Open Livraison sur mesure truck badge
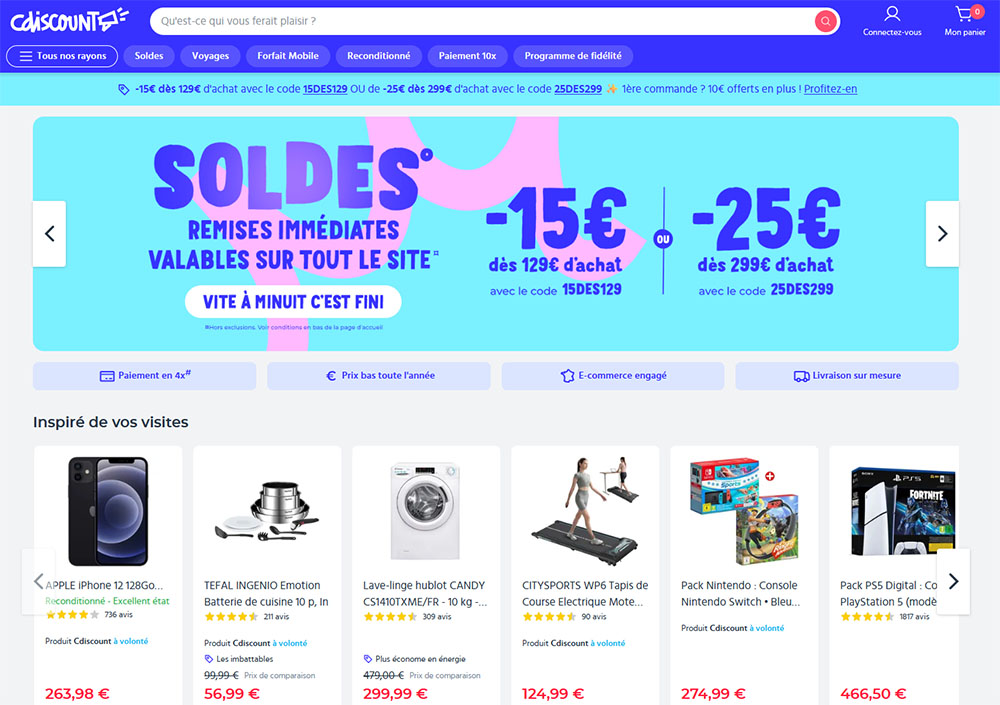The height and width of the screenshot is (705, 1000). click(x=847, y=376)
